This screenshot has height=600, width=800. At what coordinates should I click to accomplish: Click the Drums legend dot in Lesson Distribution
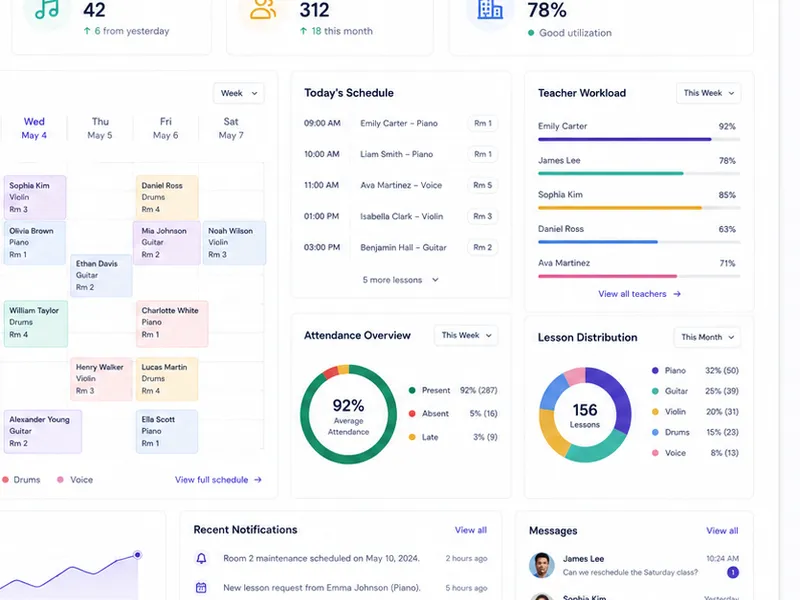click(655, 432)
